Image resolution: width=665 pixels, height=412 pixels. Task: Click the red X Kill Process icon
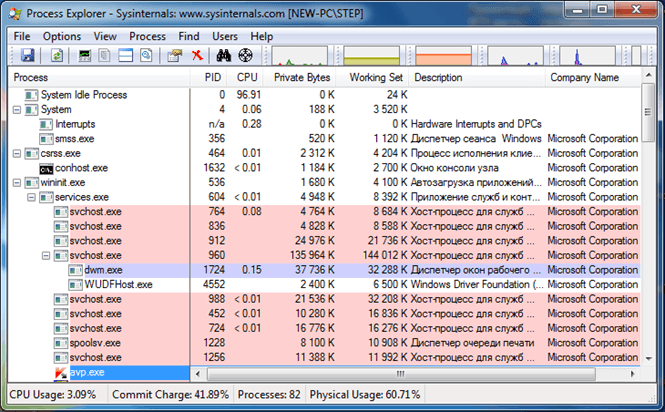tap(197, 55)
